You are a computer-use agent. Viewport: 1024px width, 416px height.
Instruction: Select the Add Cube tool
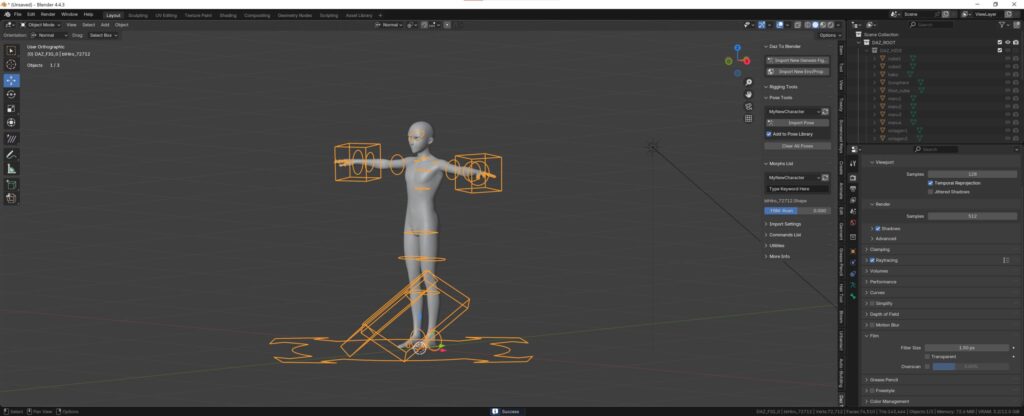click(11, 185)
